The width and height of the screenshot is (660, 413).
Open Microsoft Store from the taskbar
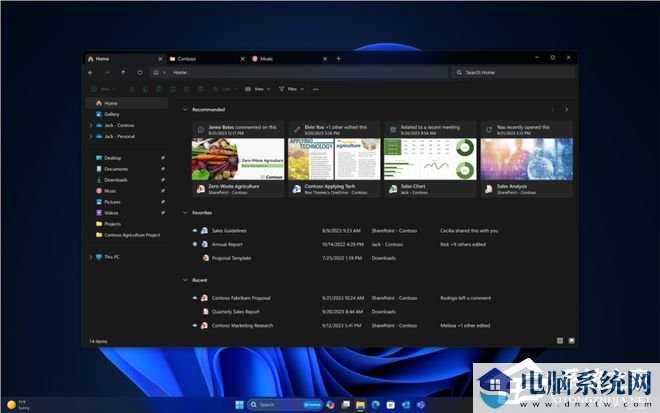click(391, 405)
